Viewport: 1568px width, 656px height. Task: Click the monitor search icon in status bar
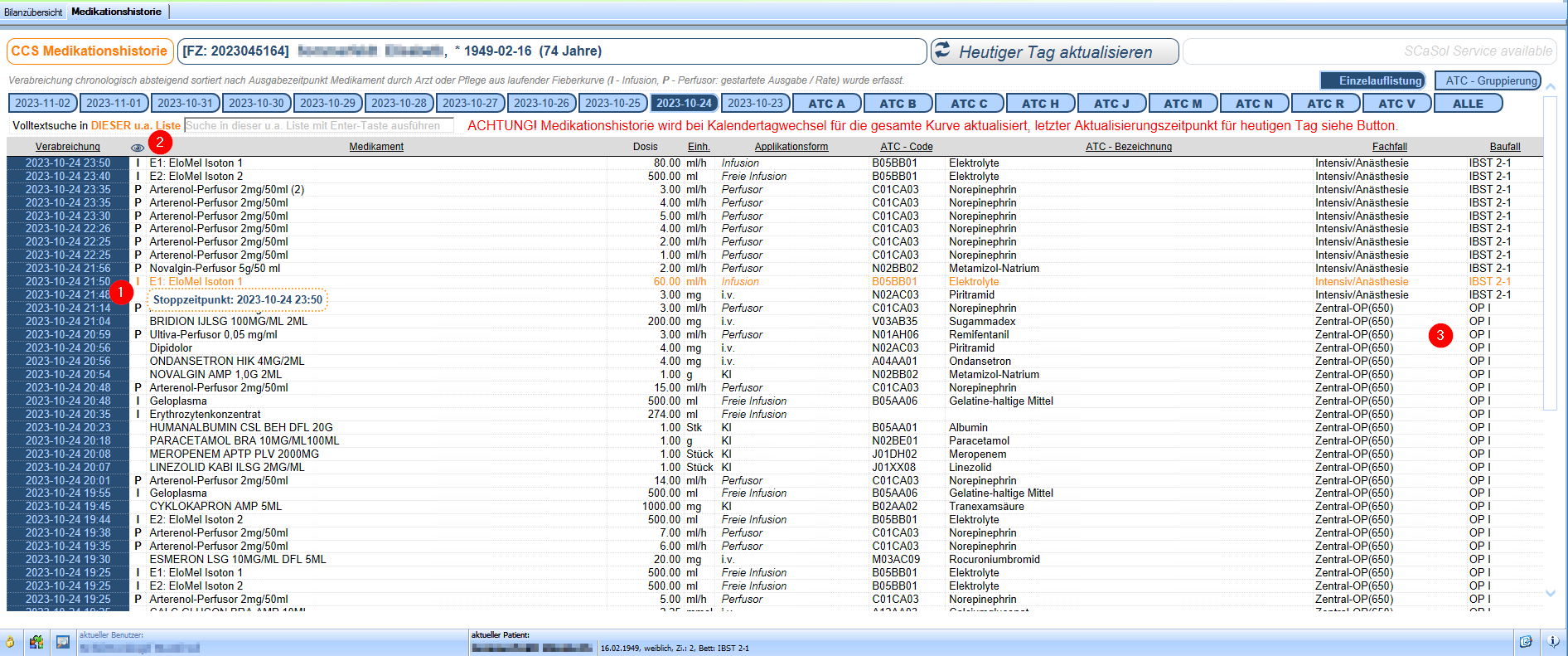coord(63,642)
